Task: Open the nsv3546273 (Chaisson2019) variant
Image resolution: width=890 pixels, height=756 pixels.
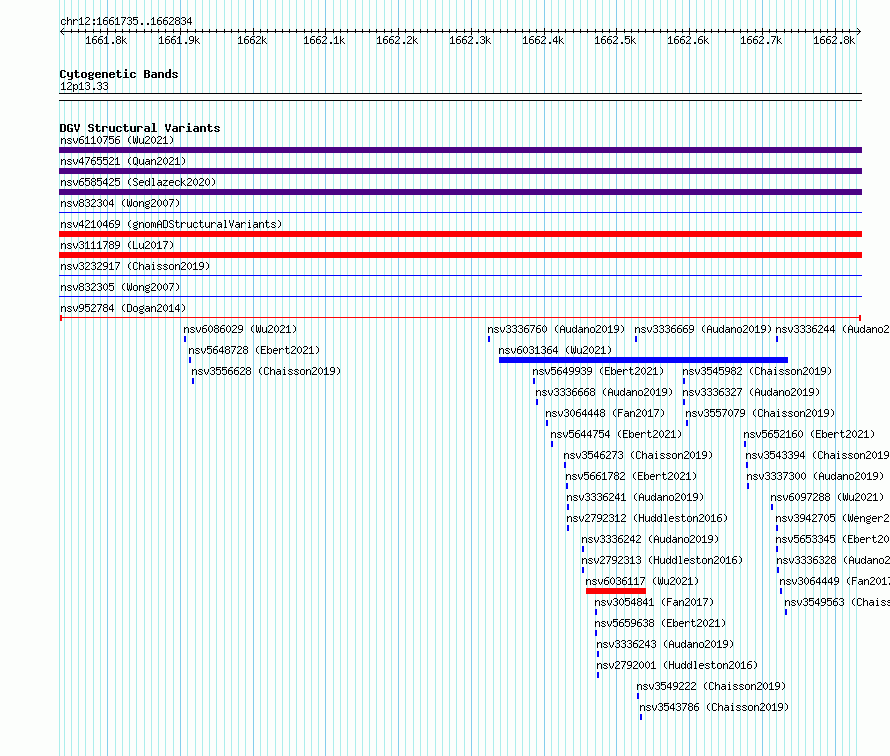Action: tap(638, 455)
